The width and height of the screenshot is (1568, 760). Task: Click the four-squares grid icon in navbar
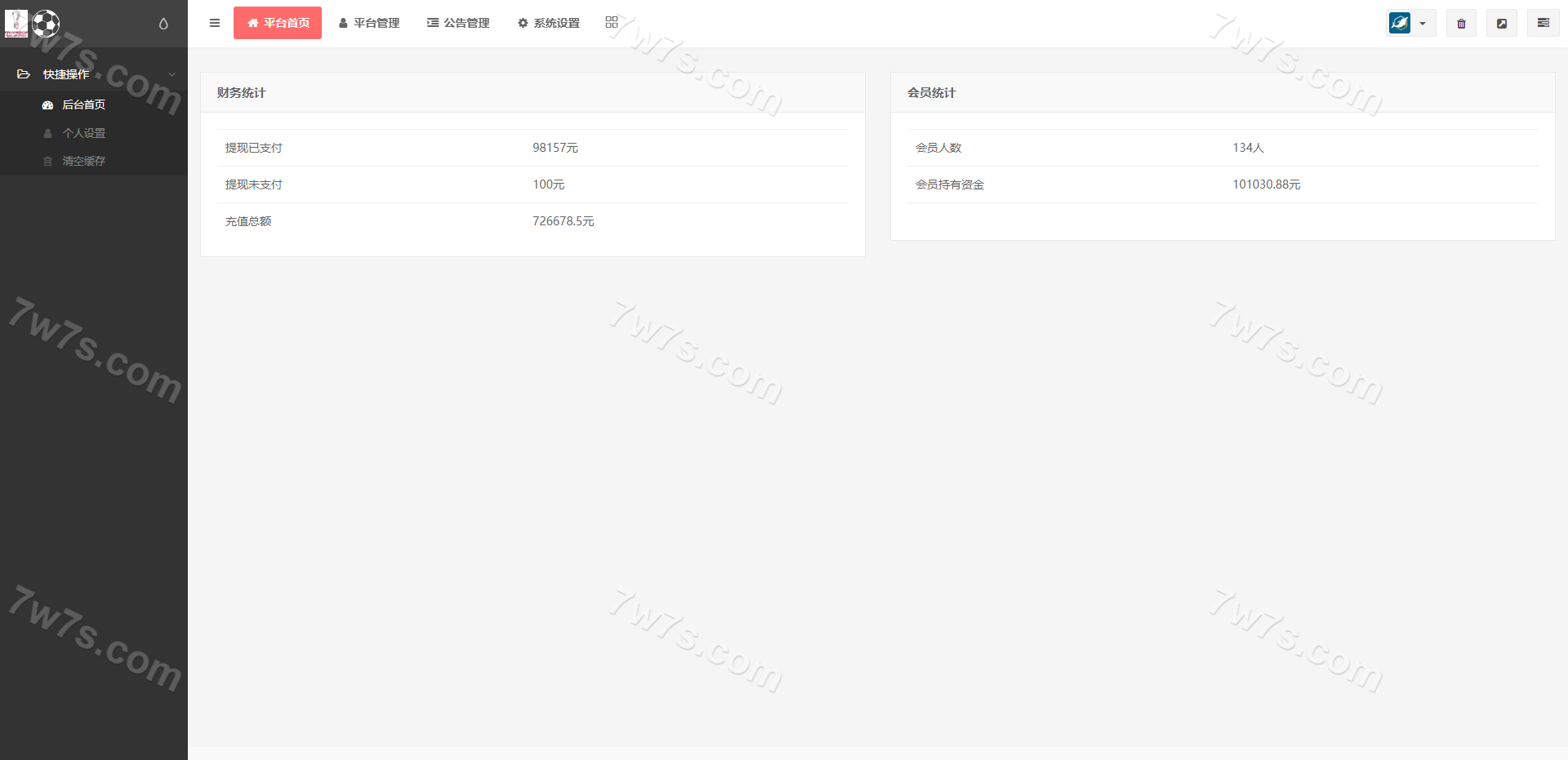pos(612,22)
